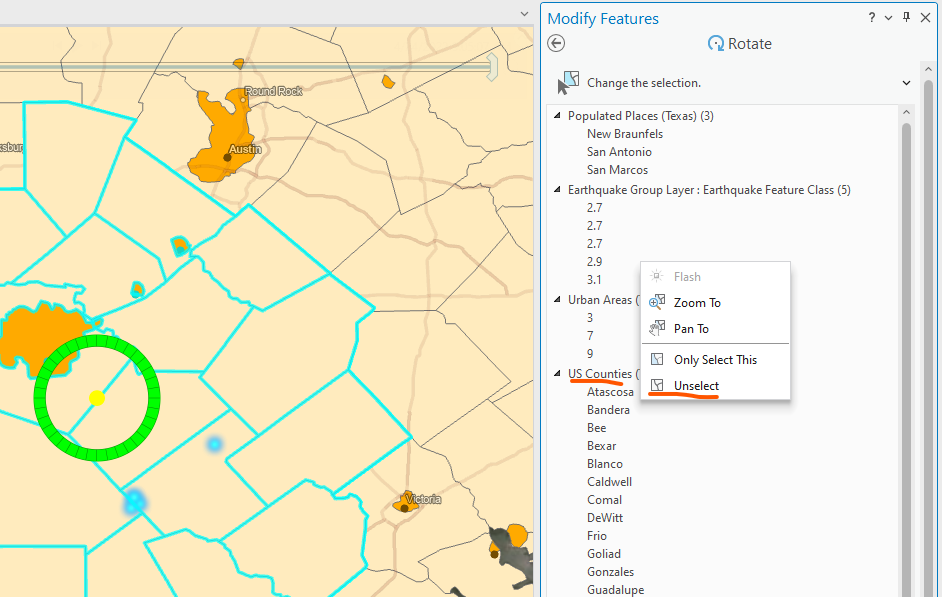
Task: Select Urban Areas feature 3
Action: (590, 318)
